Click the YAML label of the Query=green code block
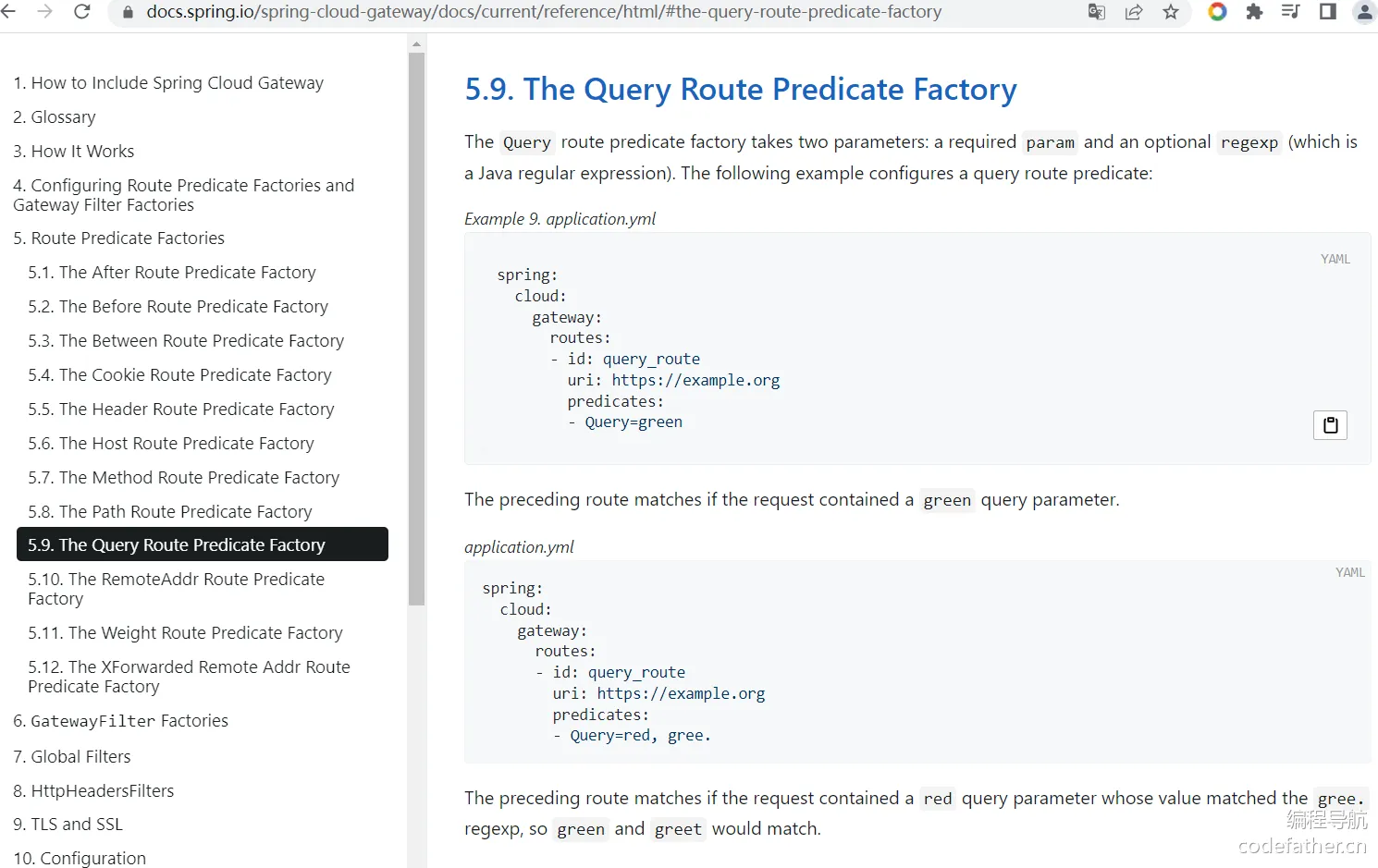Image resolution: width=1378 pixels, height=868 pixels. point(1335,259)
